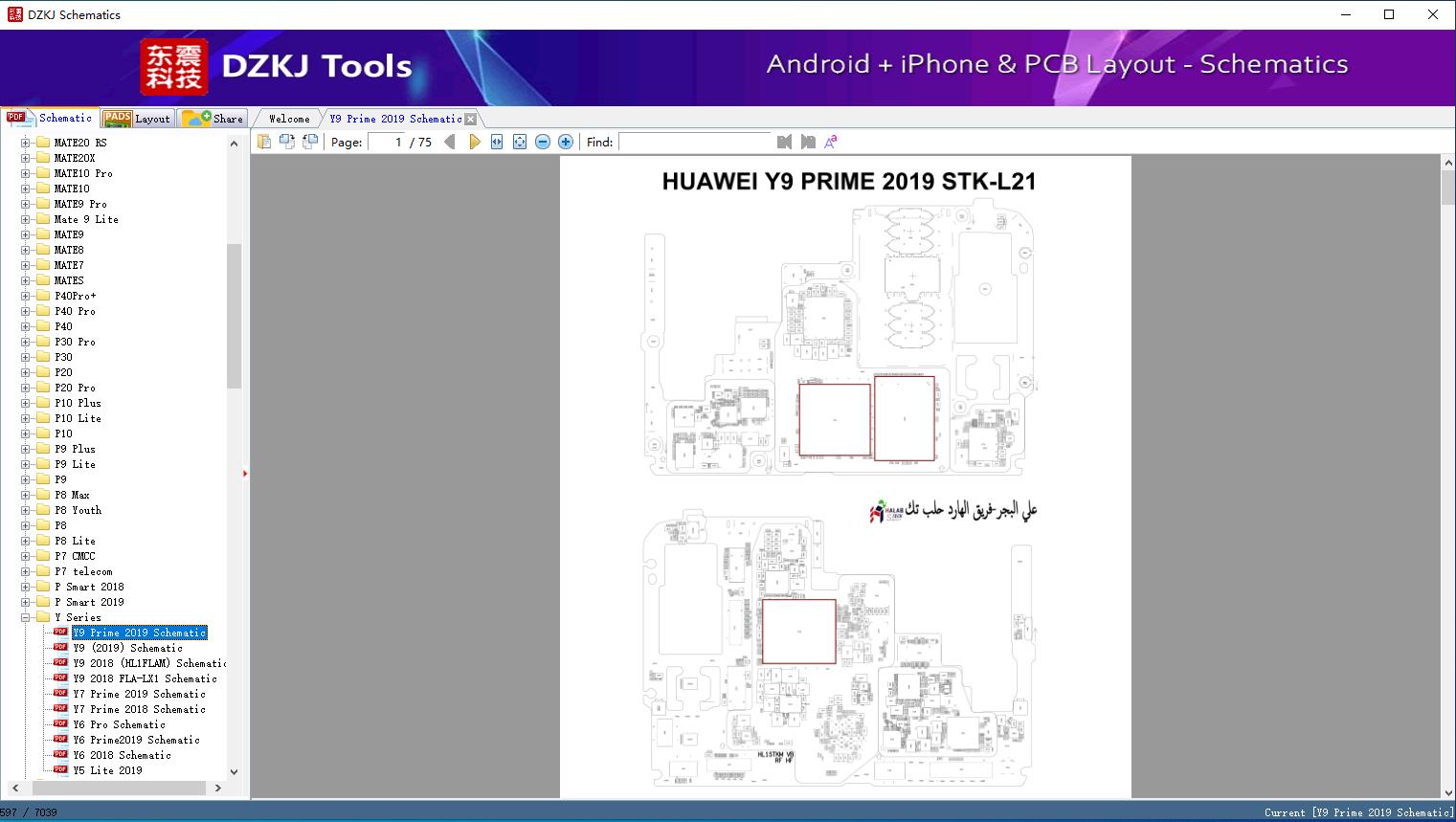Expand the P10 Plus folder
The height and width of the screenshot is (822, 1456).
click(x=26, y=403)
